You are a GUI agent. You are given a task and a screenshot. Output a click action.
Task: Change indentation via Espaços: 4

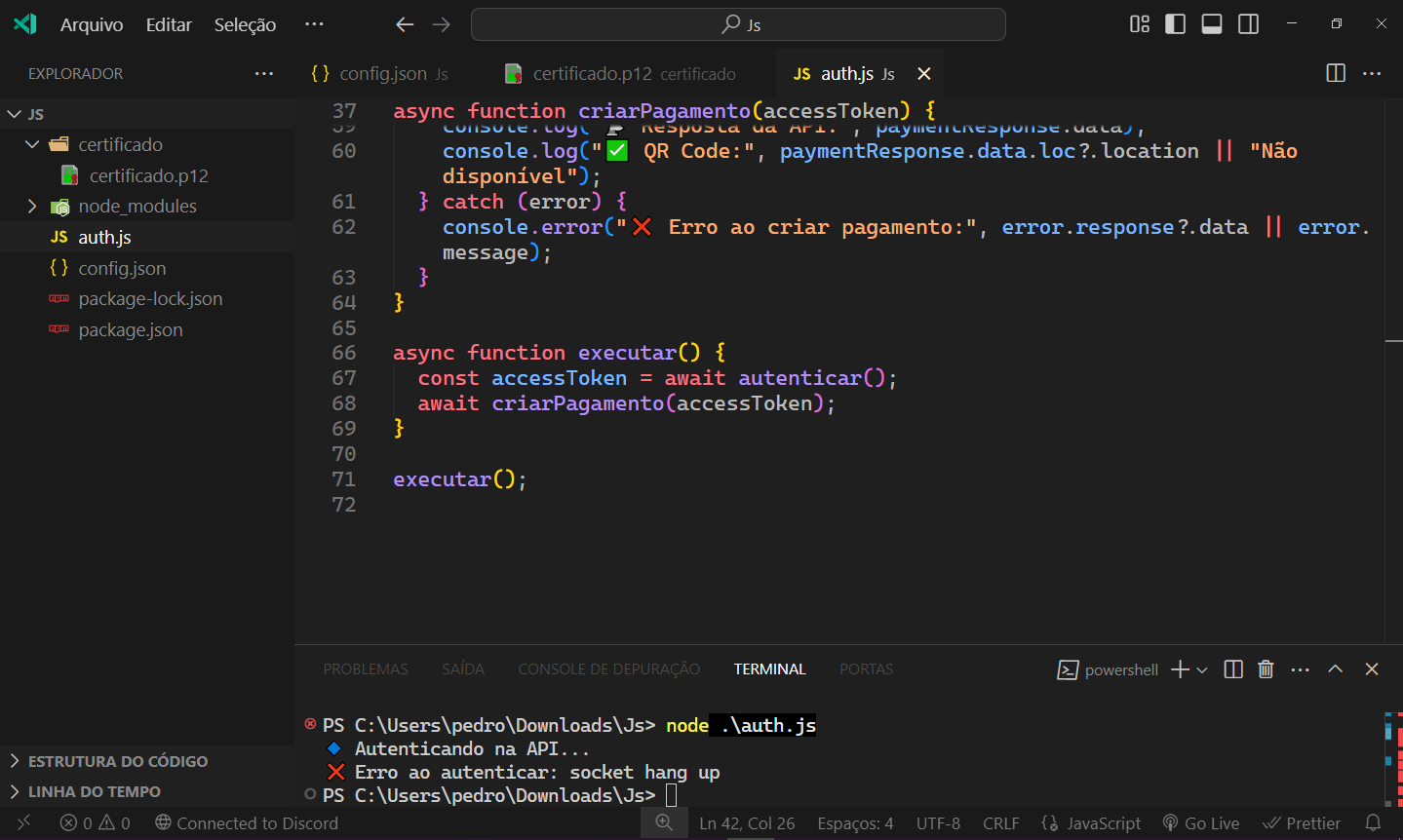click(855, 823)
